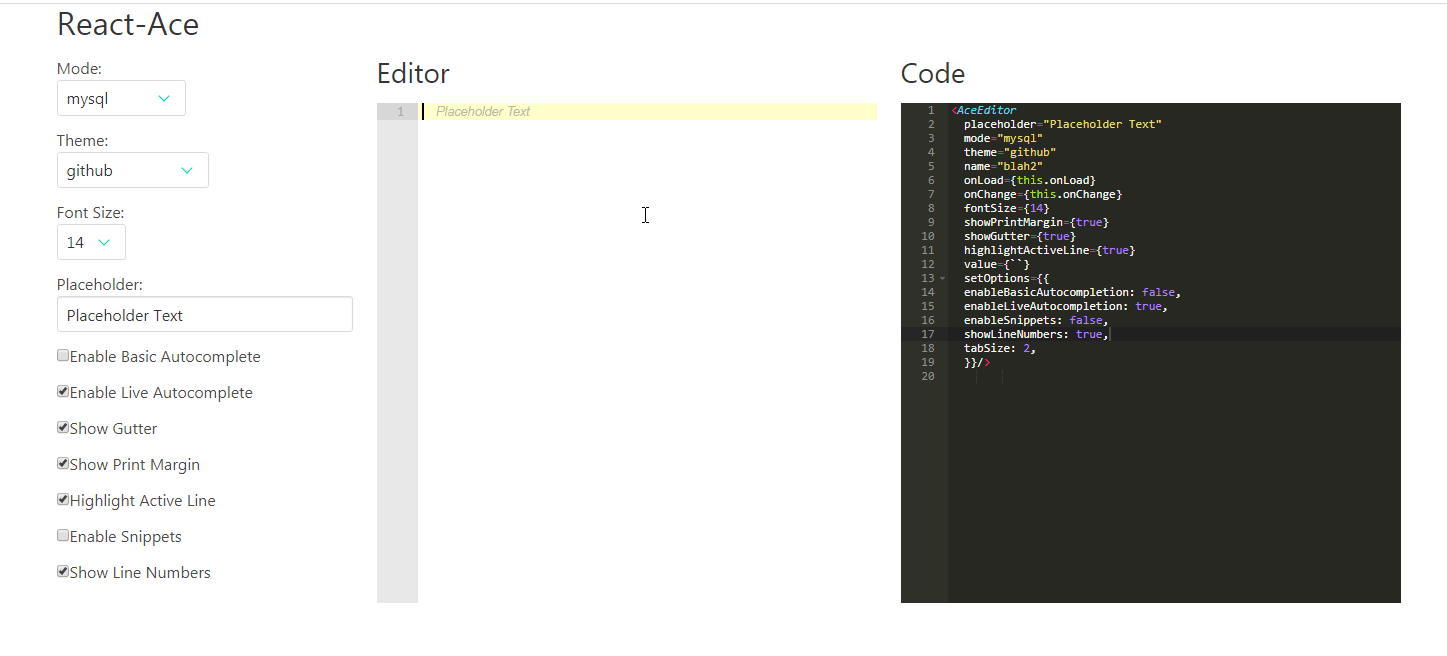
Task: Collapse the fold arrow on code line 13
Action: pos(942,278)
